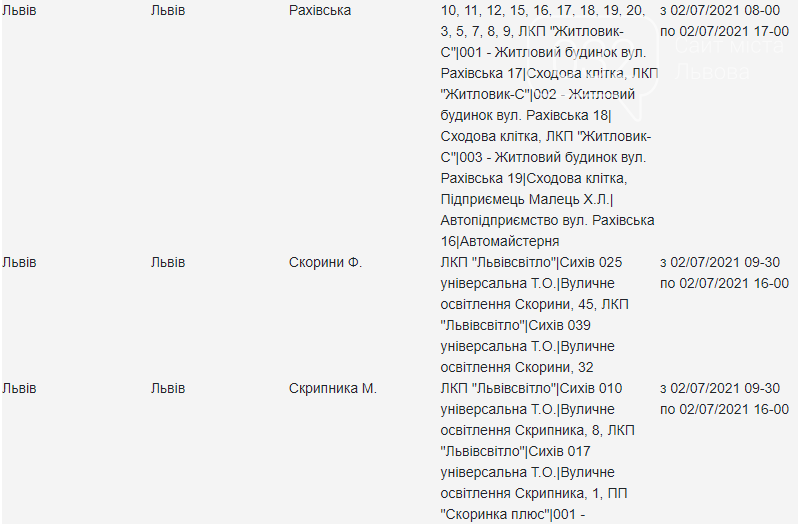Screen dimensions: 798x524
Task: Click the second column 'Львів' in Рахівська row
Action: tap(168, 11)
